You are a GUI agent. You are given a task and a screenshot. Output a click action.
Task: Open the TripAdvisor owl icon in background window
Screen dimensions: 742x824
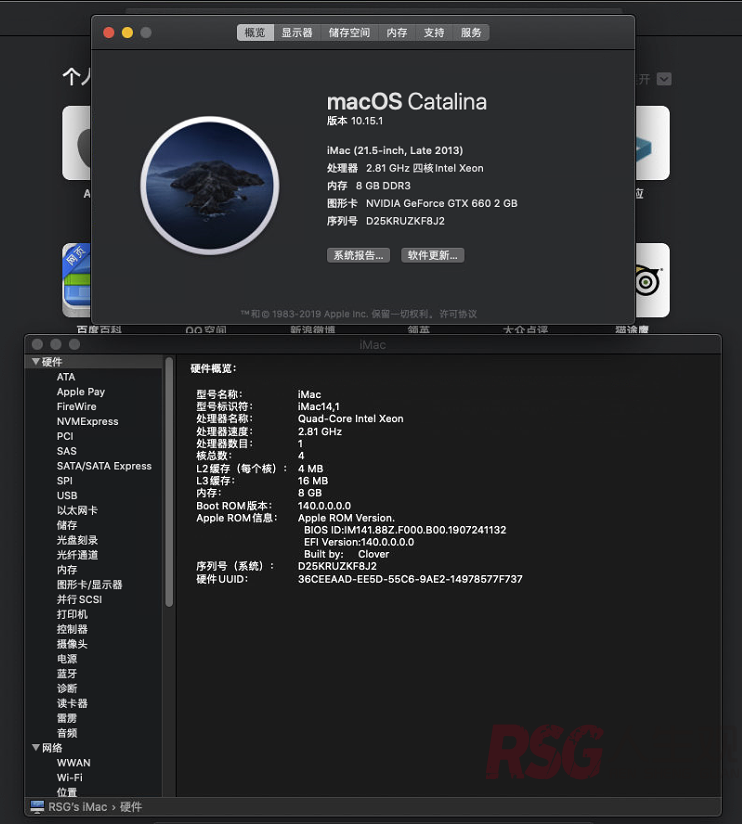(x=651, y=280)
